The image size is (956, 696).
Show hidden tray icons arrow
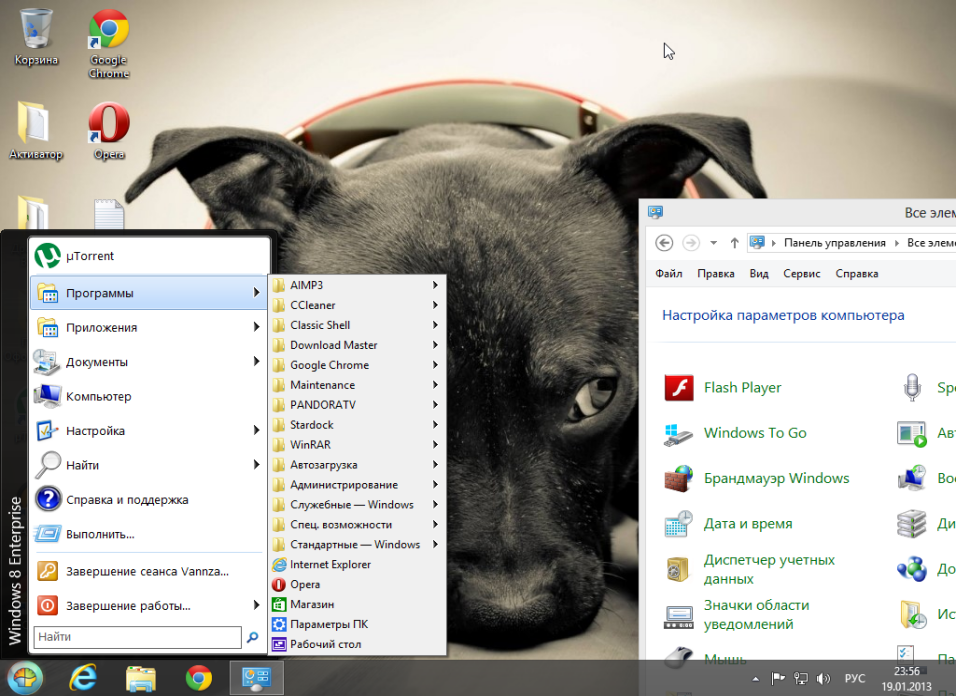(x=755, y=678)
